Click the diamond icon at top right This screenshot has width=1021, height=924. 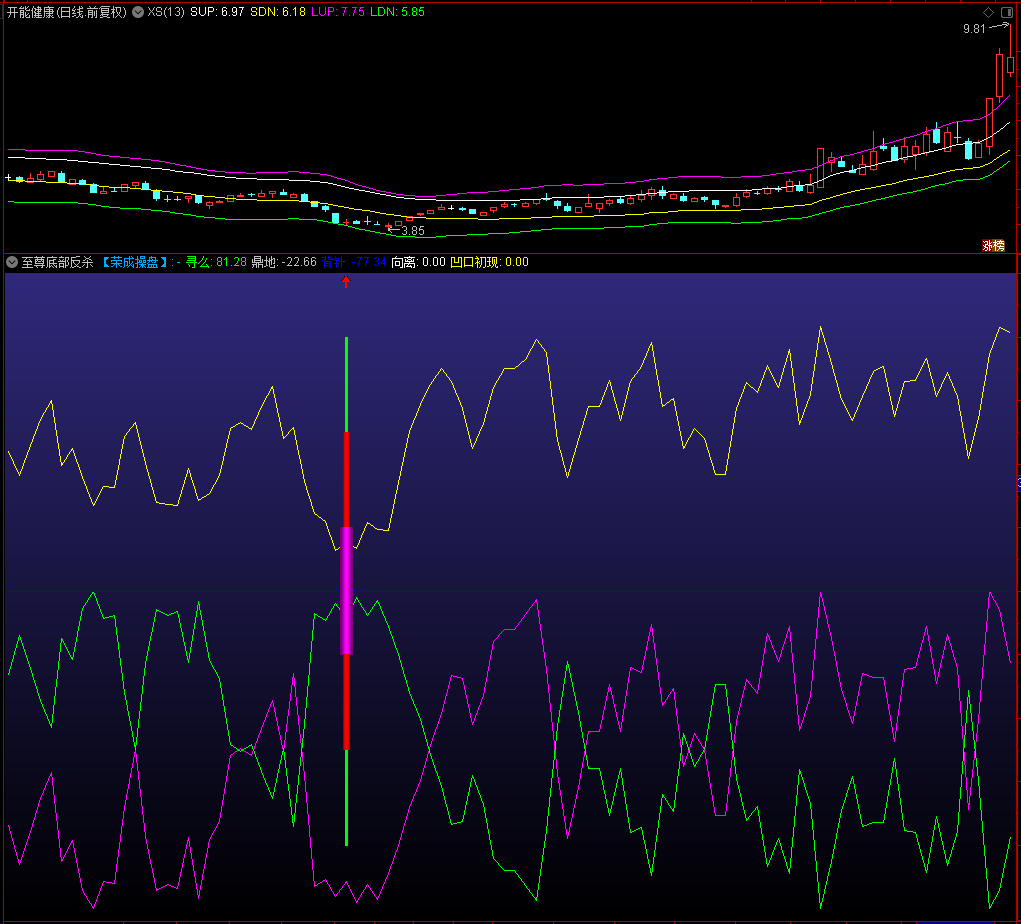[988, 12]
